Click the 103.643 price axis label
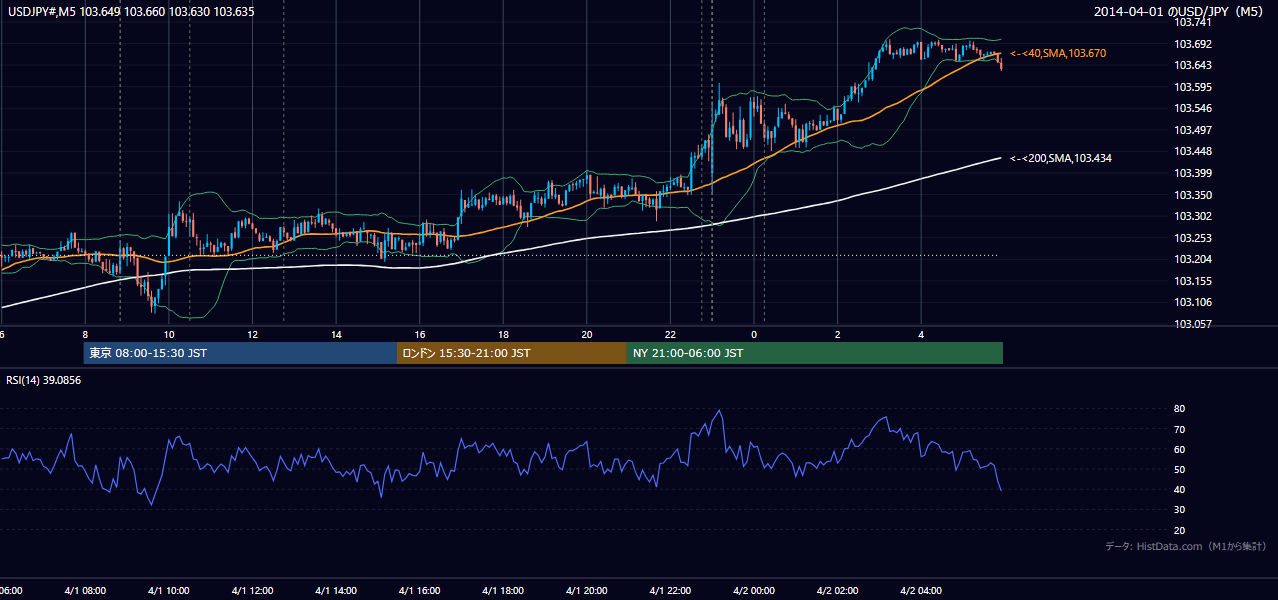The width and height of the screenshot is (1278, 600). tap(1193, 65)
